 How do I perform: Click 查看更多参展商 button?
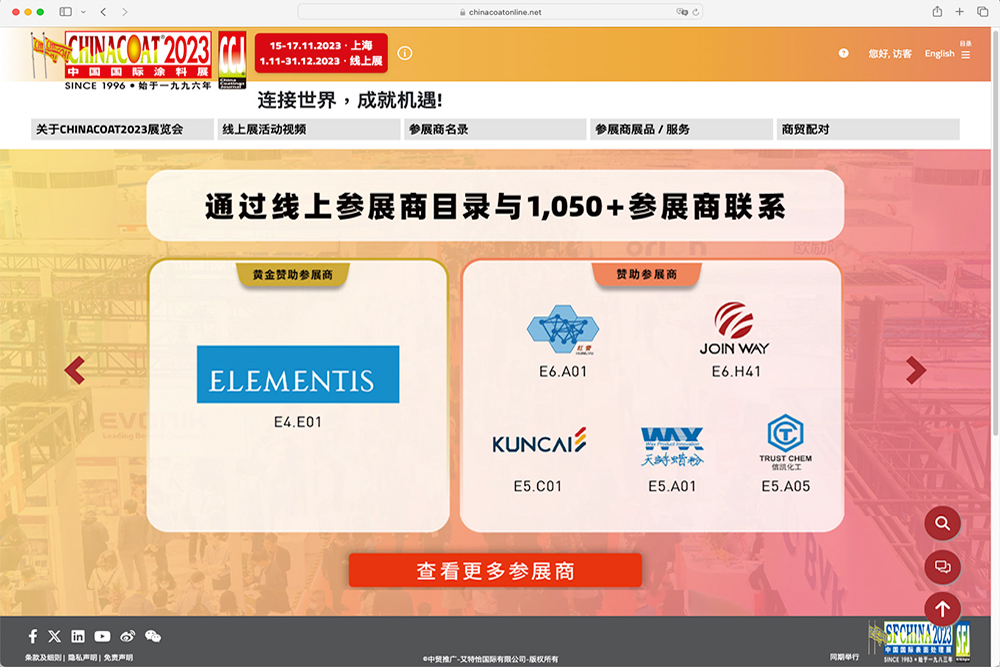tap(496, 570)
